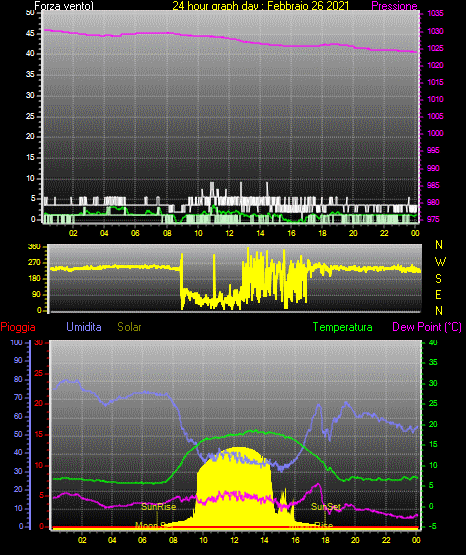
Task: Click the bottom 'N' compass letter
Action: coord(439,310)
